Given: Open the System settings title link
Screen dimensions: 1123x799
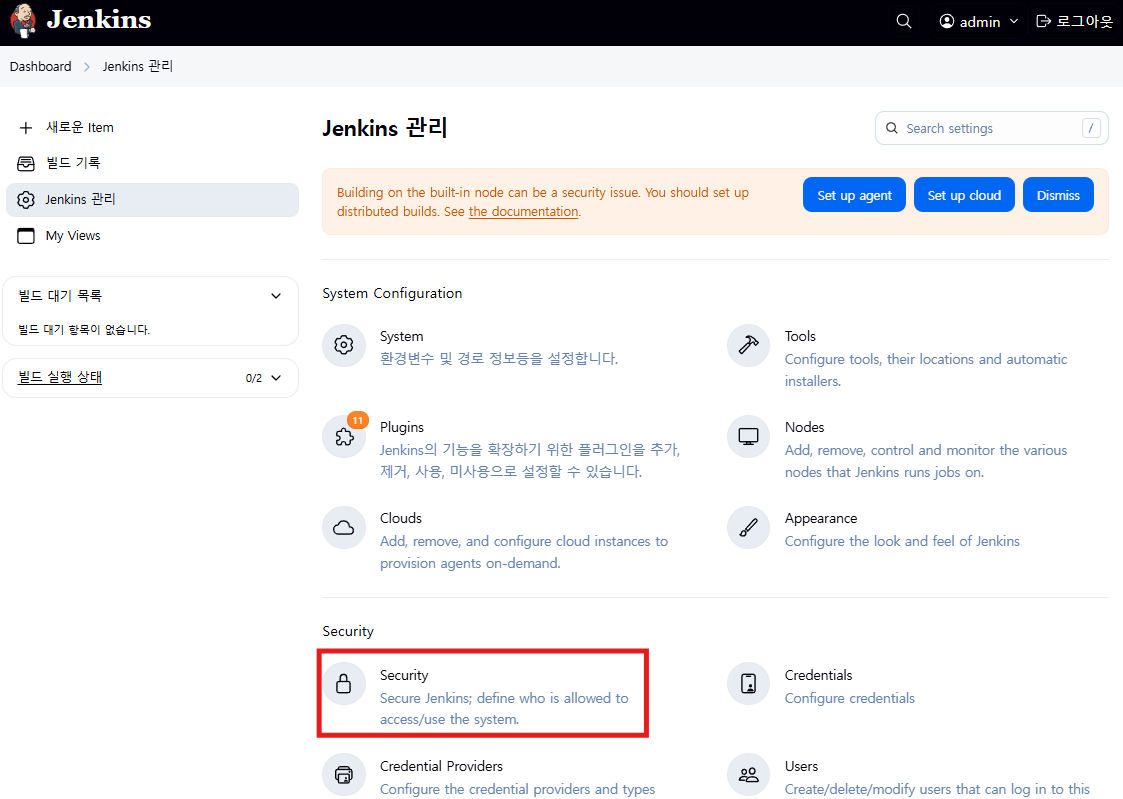Looking at the screenshot, I should 401,336.
